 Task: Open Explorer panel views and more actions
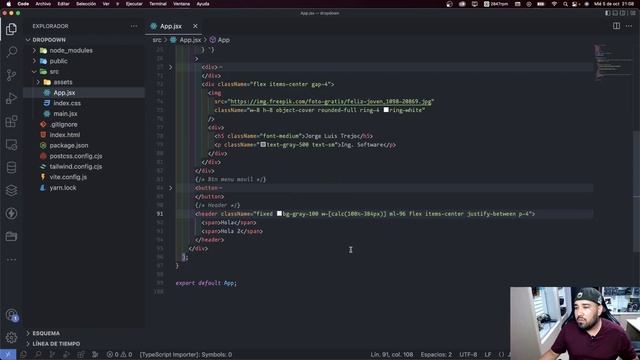pyautogui.click(x=134, y=26)
